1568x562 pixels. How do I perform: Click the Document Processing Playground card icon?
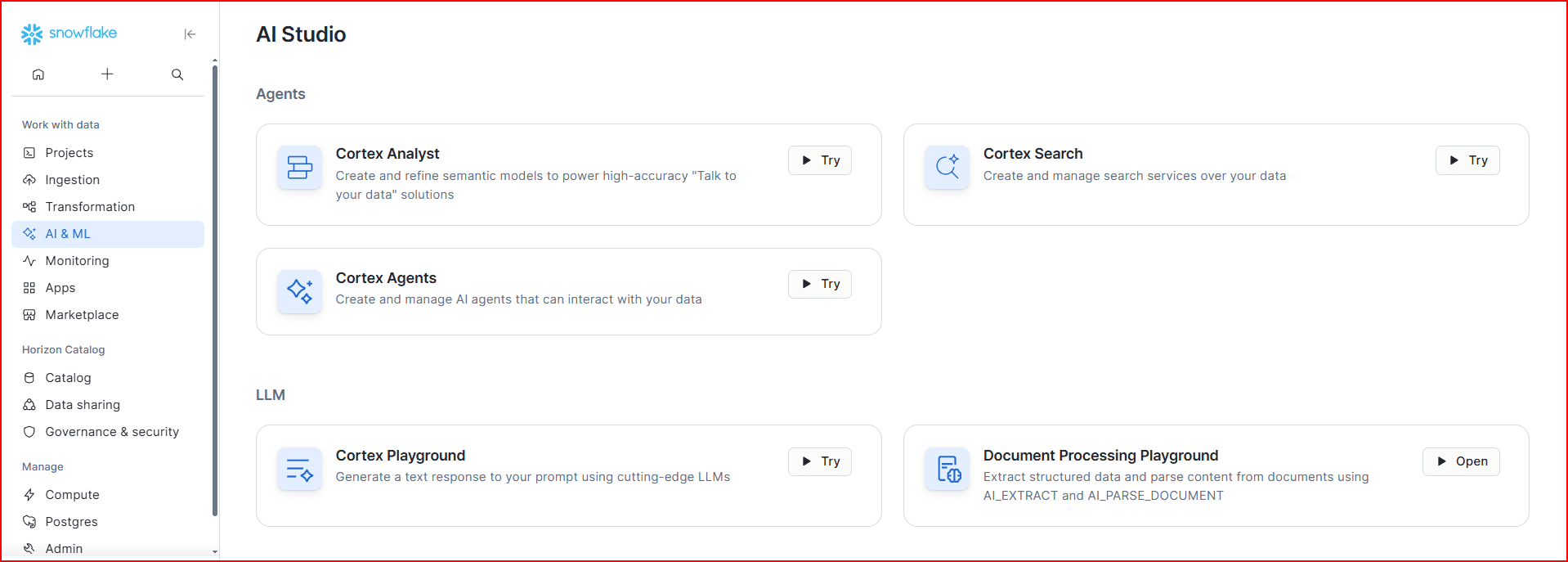point(947,470)
